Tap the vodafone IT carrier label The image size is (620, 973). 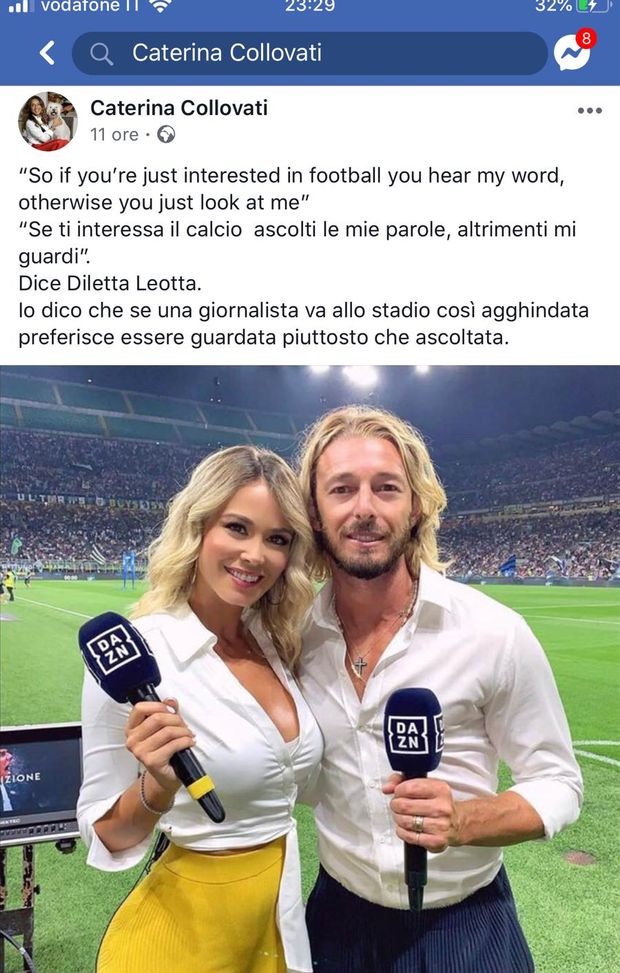tap(89, 6)
